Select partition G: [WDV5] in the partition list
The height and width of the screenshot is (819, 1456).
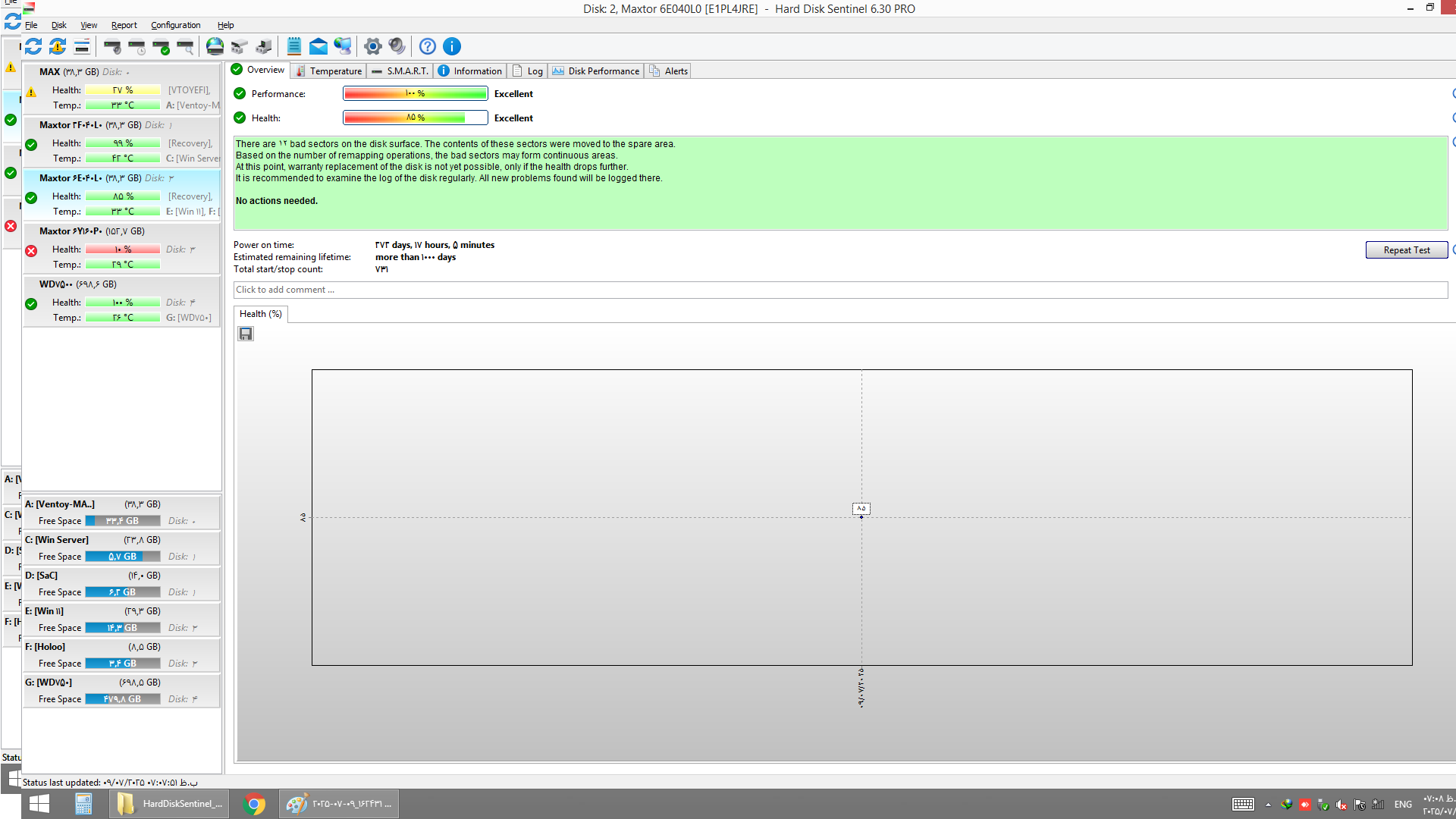(122, 690)
